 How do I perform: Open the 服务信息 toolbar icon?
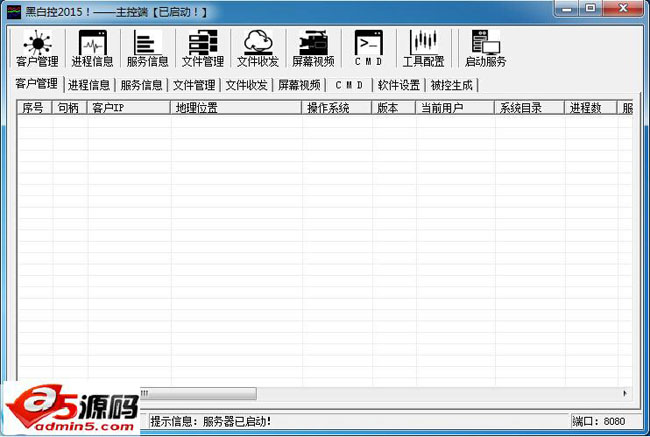[x=148, y=48]
